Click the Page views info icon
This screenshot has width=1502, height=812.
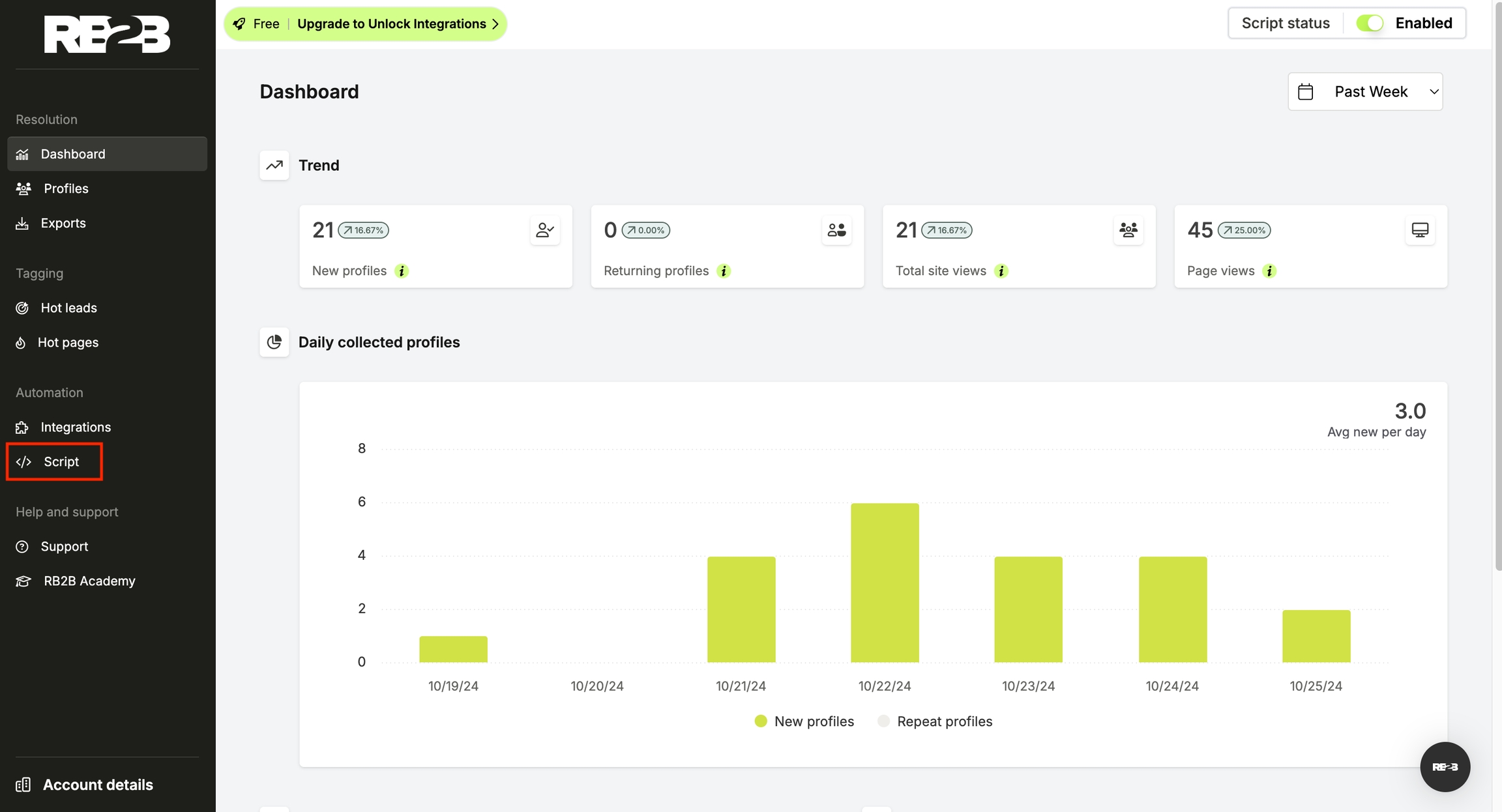pos(1269,271)
